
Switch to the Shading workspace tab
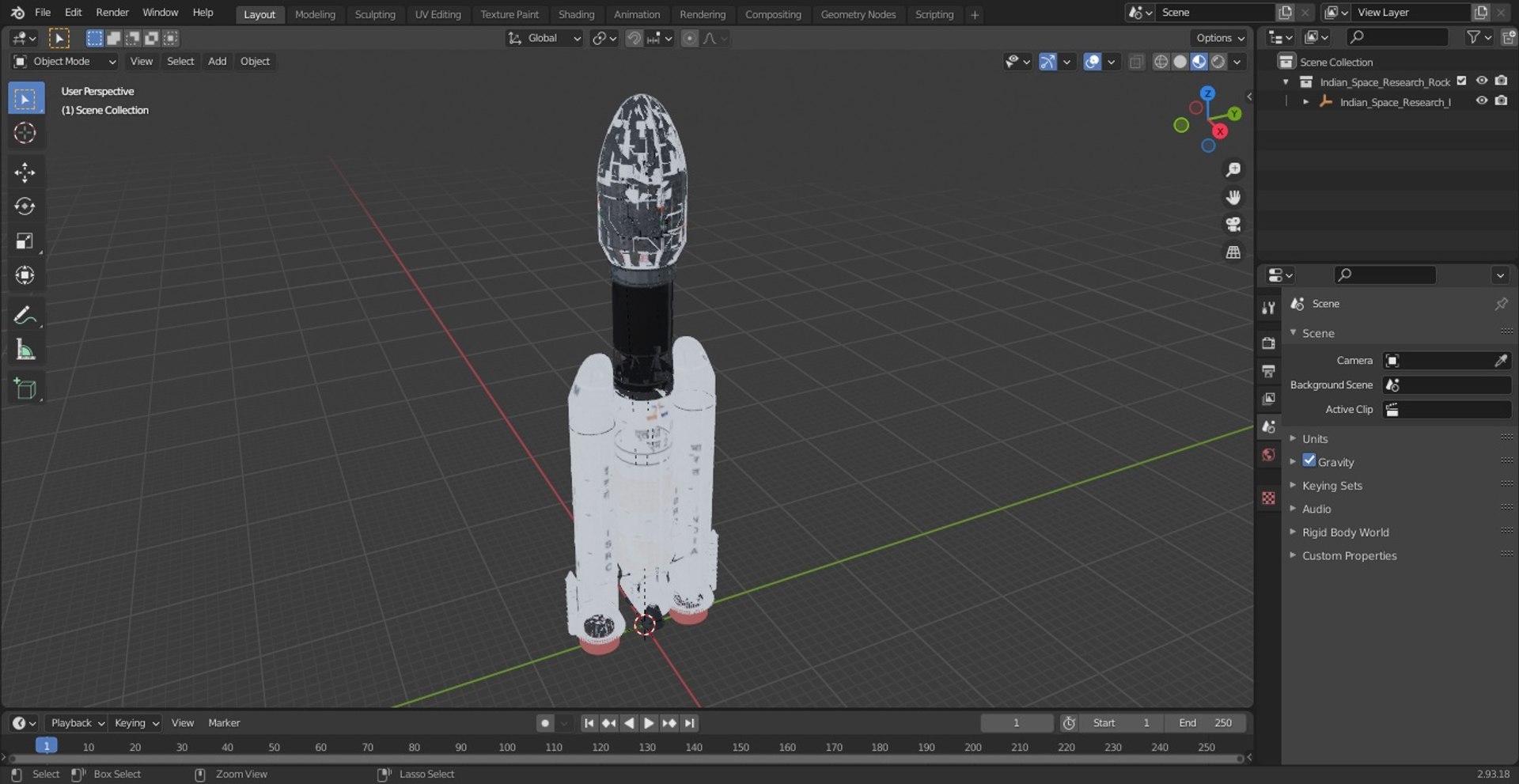[x=576, y=14]
